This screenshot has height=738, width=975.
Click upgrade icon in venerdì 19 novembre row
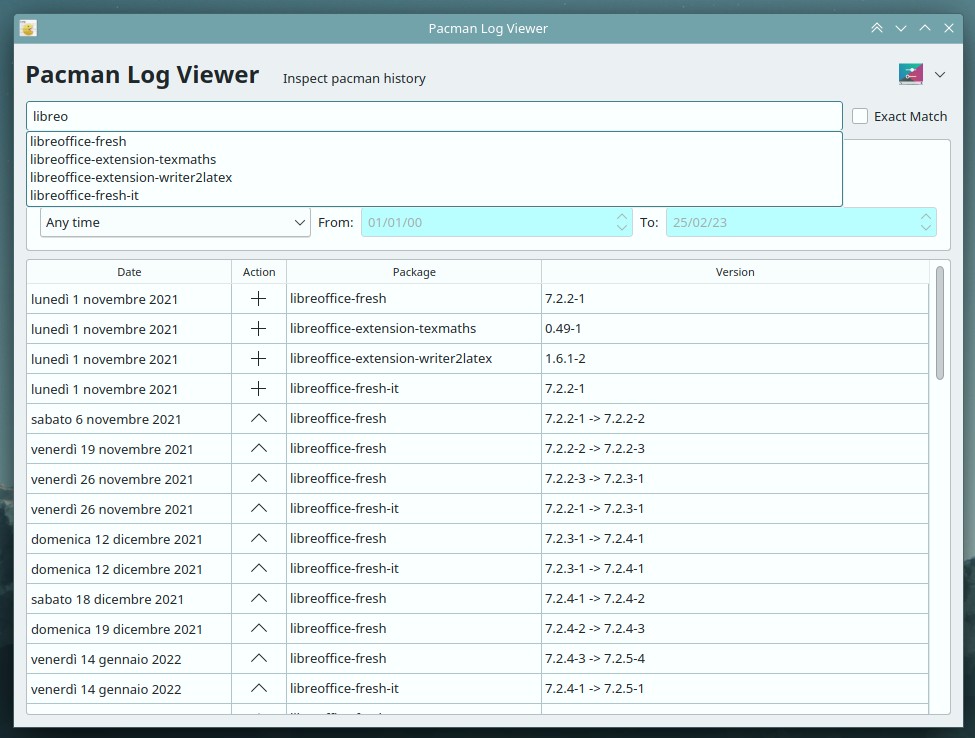(259, 448)
